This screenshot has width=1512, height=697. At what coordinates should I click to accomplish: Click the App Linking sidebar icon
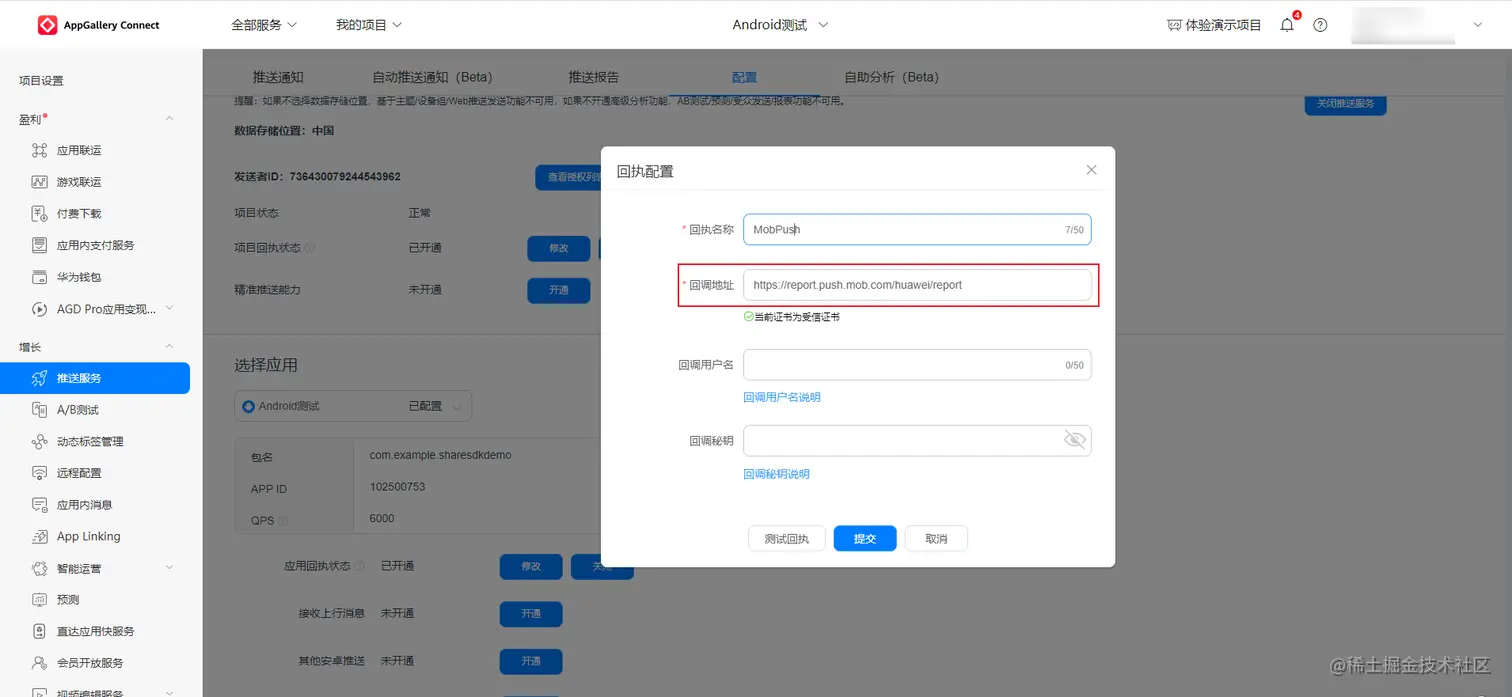39,536
